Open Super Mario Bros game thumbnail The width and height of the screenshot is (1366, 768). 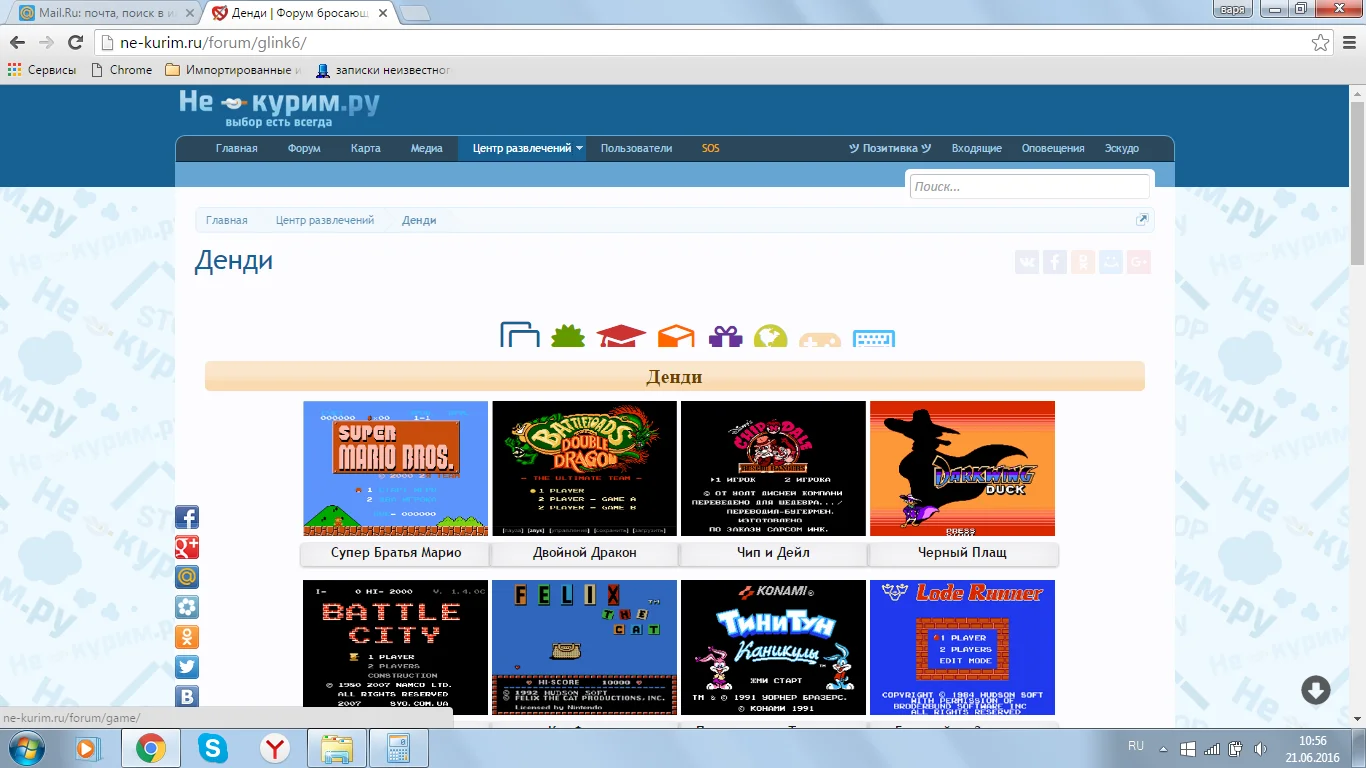(396, 468)
